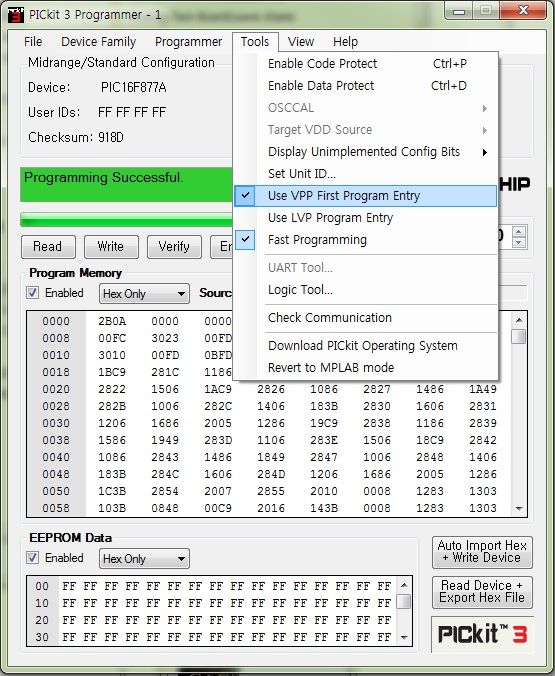Open the Logic Tool
The image size is (555, 676).
point(366,290)
